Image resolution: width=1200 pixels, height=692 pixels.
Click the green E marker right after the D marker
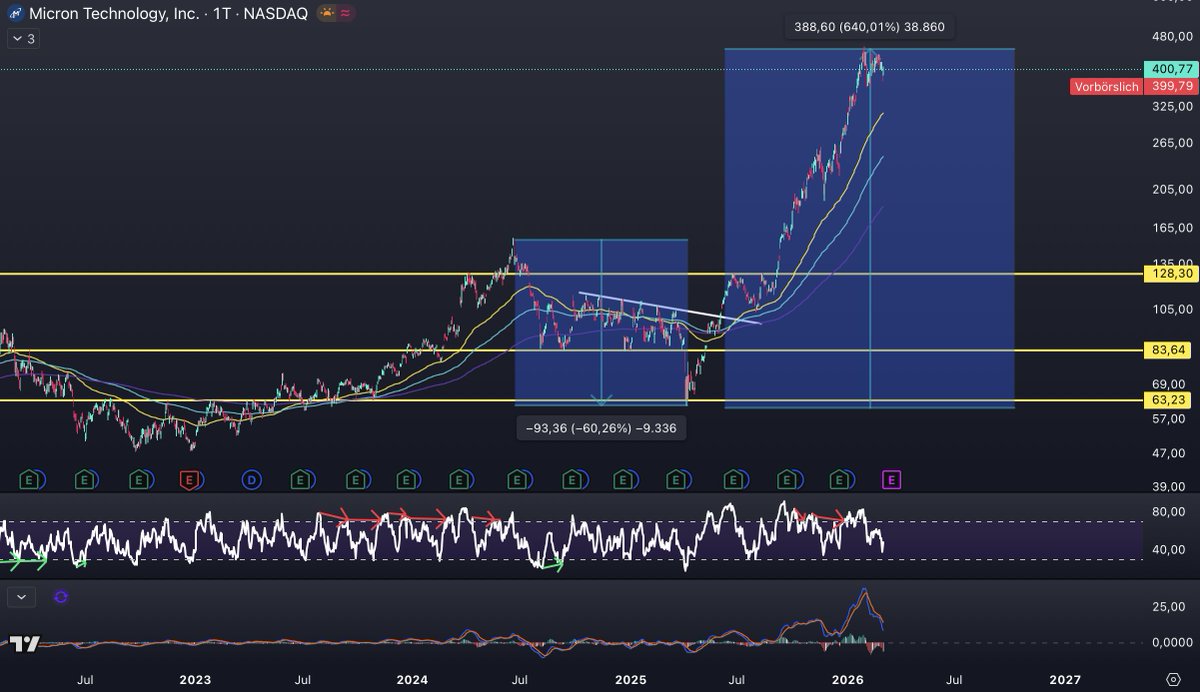click(x=298, y=480)
